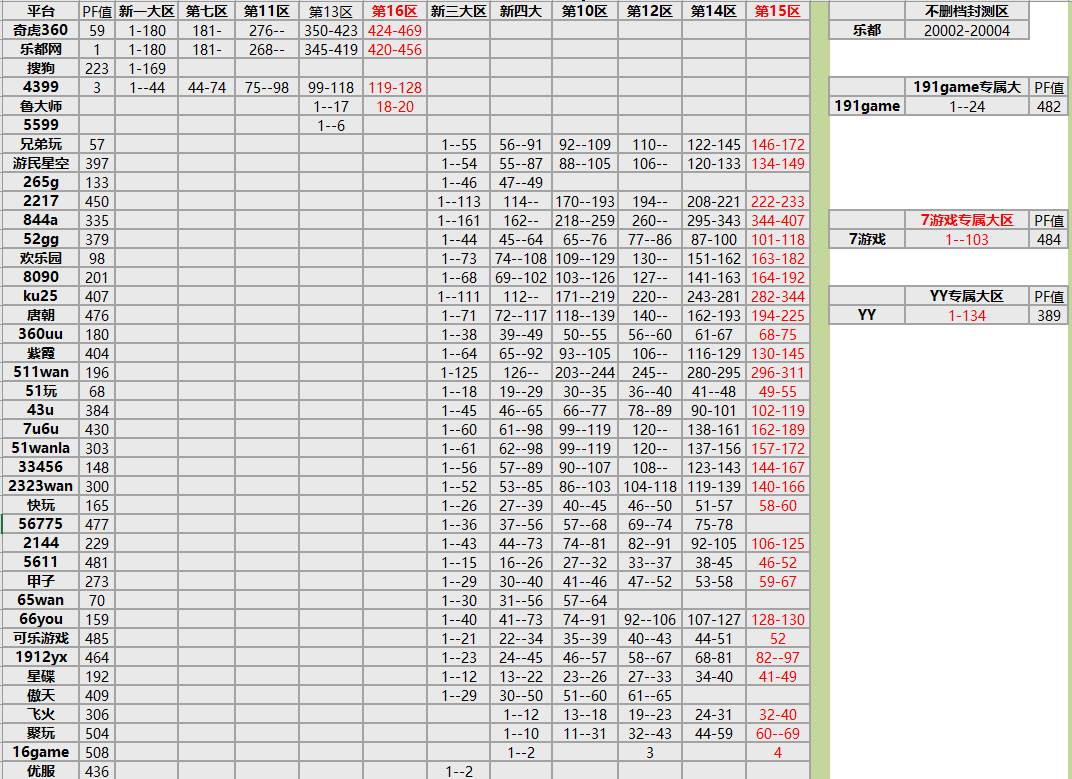Select the 191game专属大 header cell

click(x=967, y=87)
